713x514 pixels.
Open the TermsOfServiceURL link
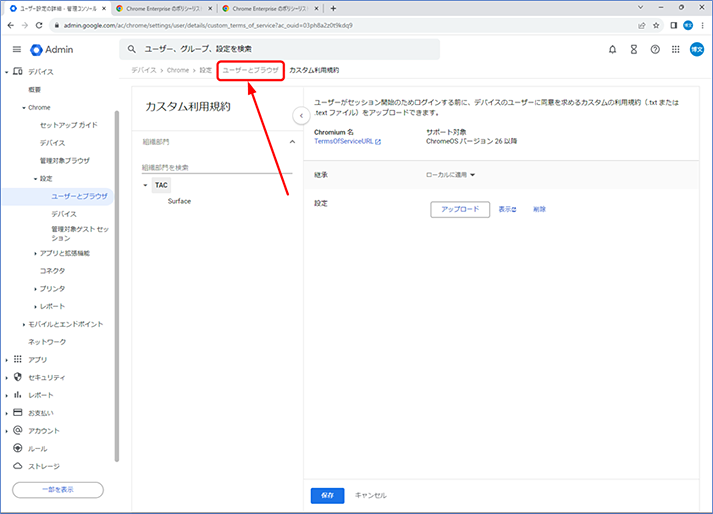[344, 141]
